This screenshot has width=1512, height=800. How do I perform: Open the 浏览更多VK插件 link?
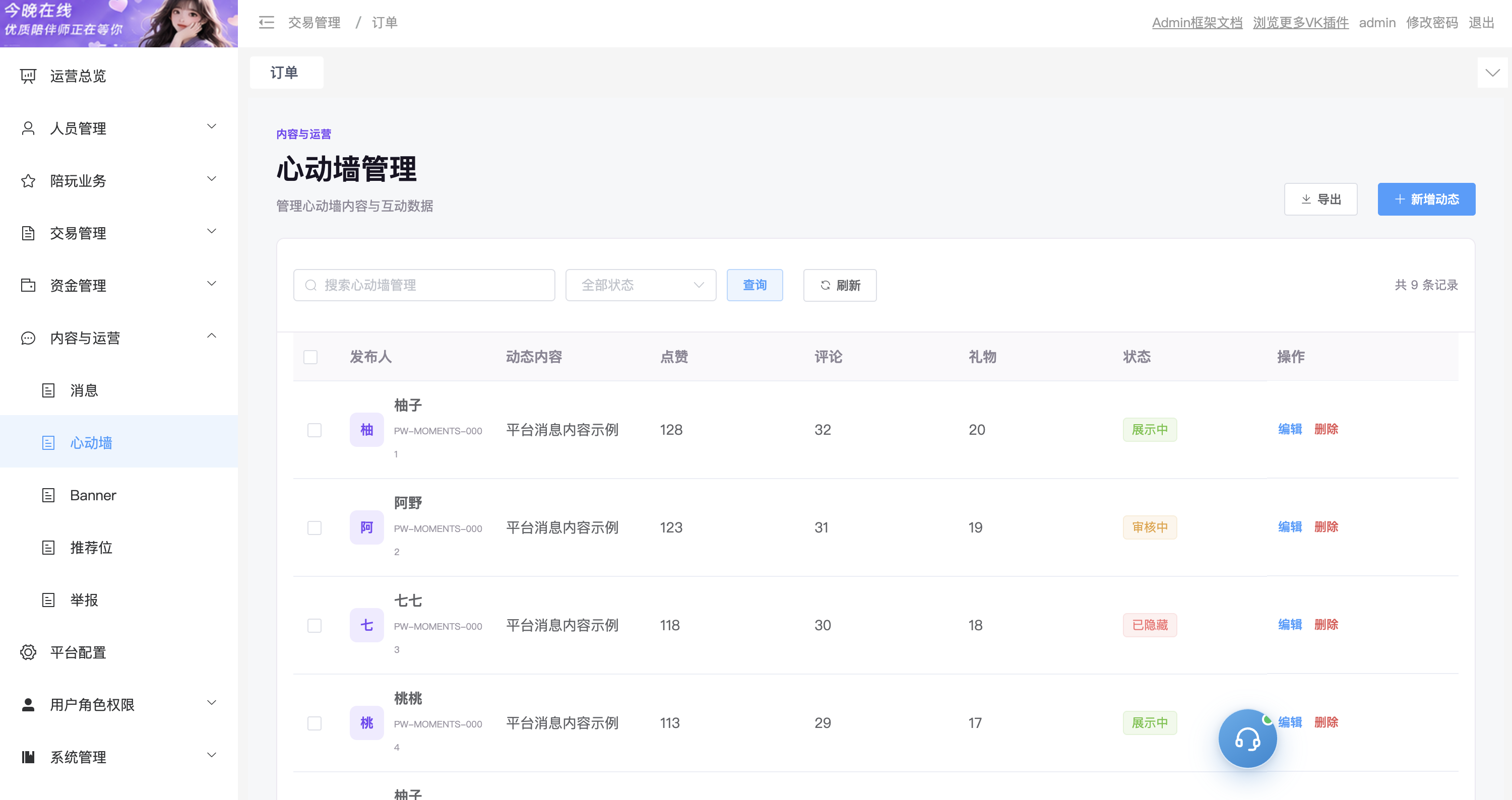[x=1301, y=22]
